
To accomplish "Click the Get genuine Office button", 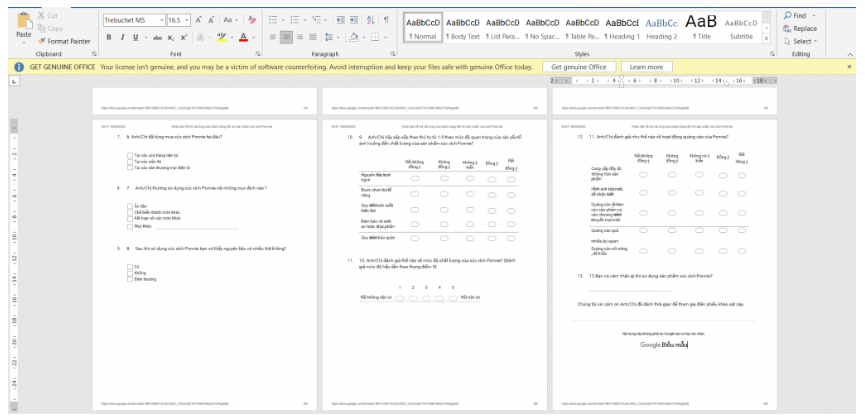I will pyautogui.click(x=579, y=67).
